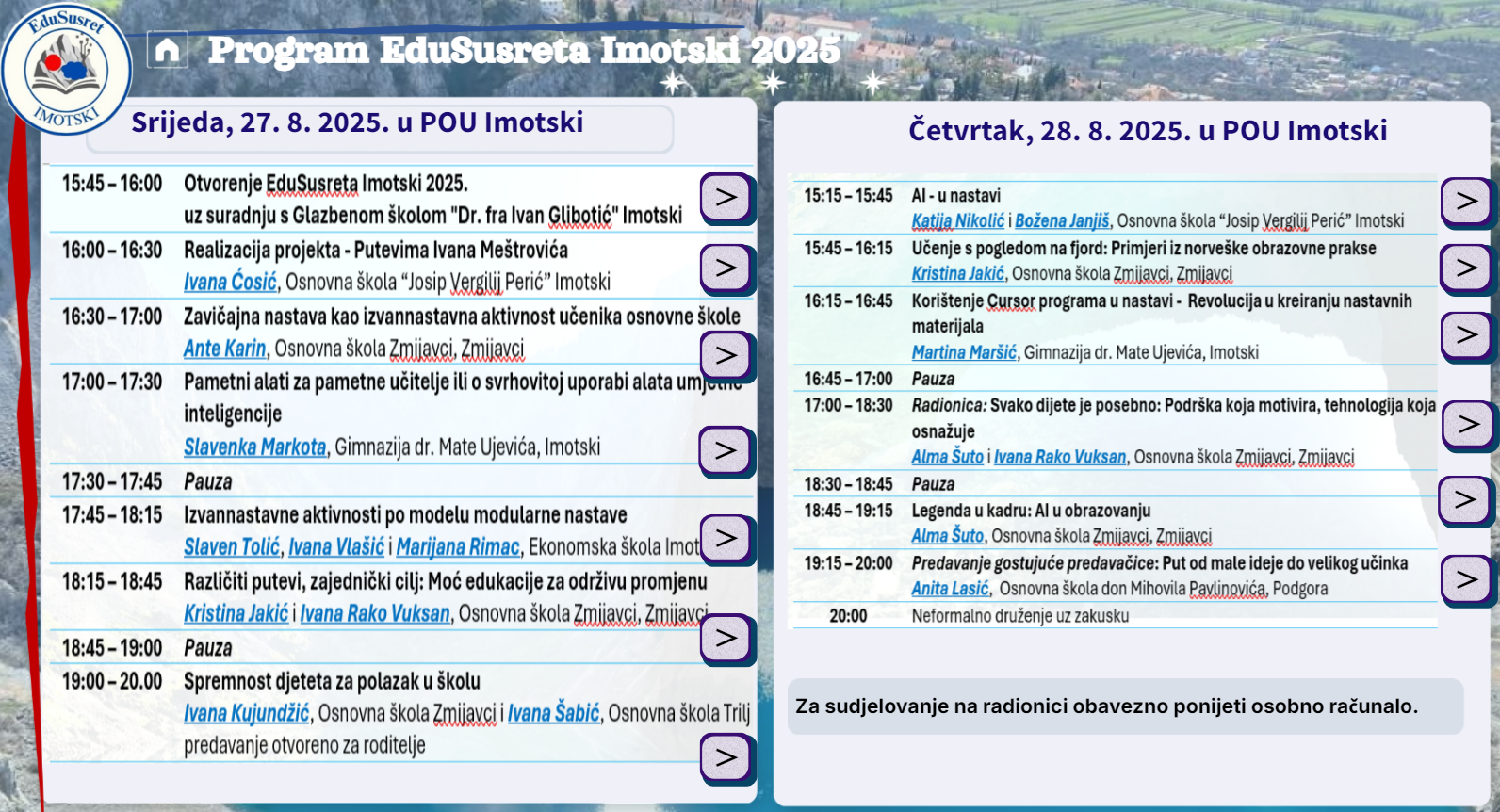Select predavanje otvoreno za roditelje text

point(304,745)
